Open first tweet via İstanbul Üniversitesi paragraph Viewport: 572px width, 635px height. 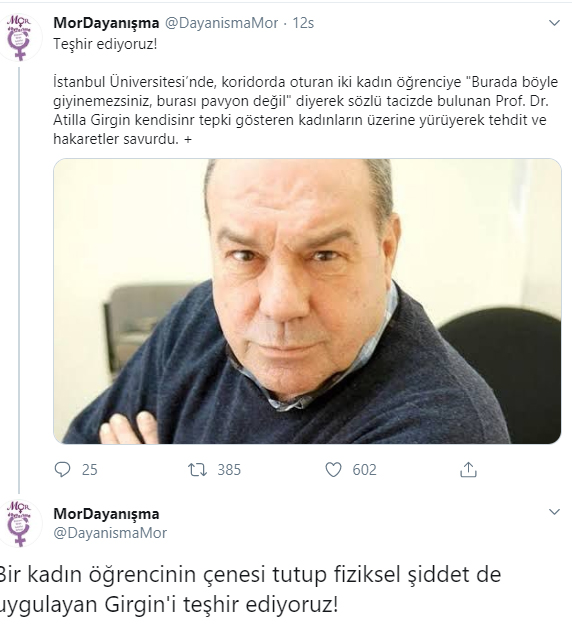click(305, 110)
